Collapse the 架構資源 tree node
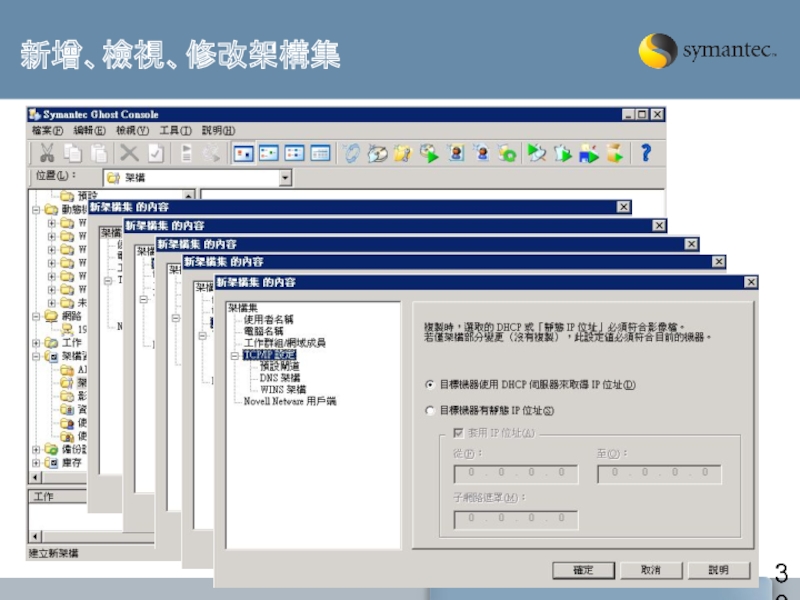 point(36,356)
